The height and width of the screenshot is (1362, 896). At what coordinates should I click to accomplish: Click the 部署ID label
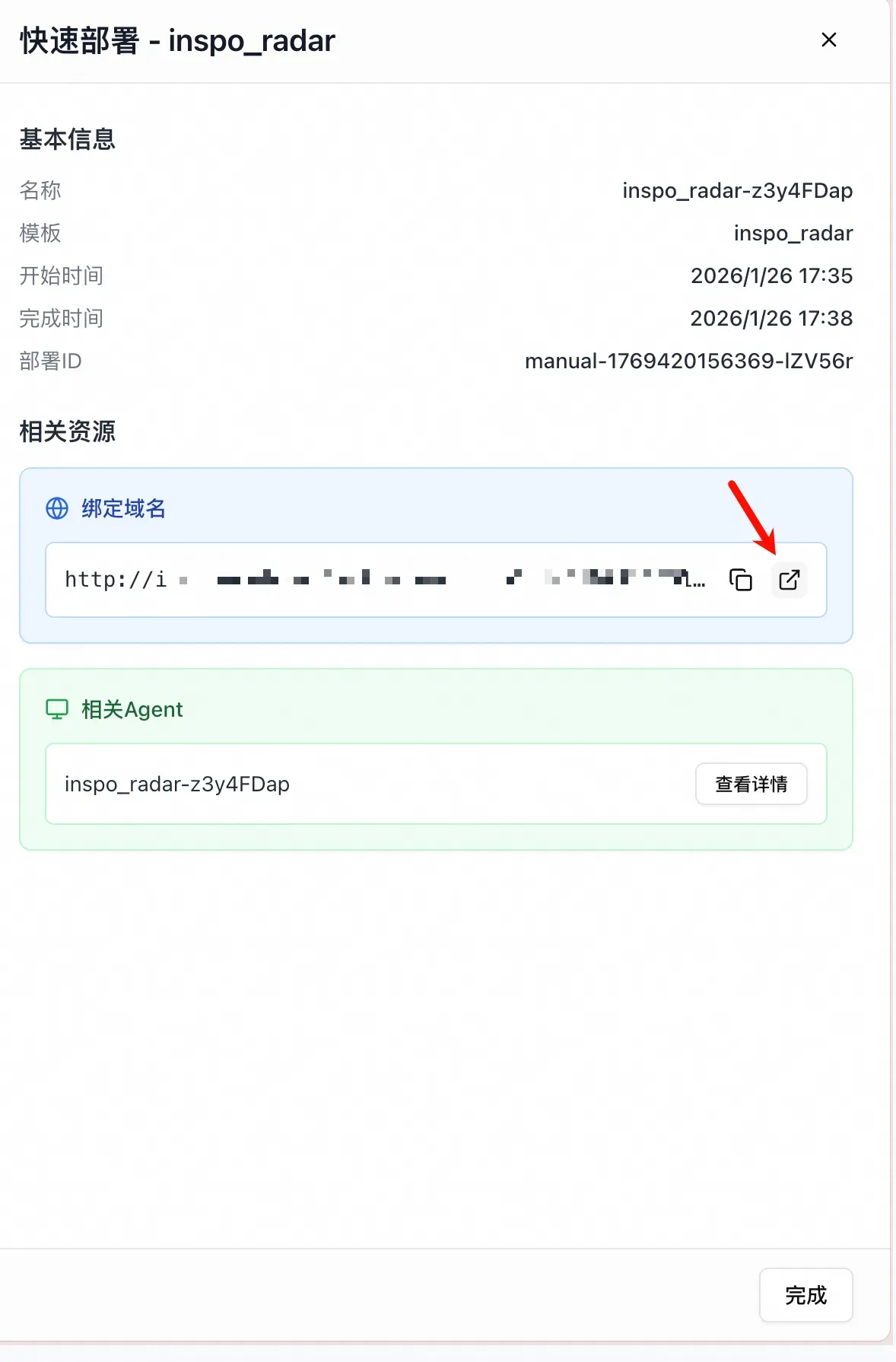click(50, 361)
